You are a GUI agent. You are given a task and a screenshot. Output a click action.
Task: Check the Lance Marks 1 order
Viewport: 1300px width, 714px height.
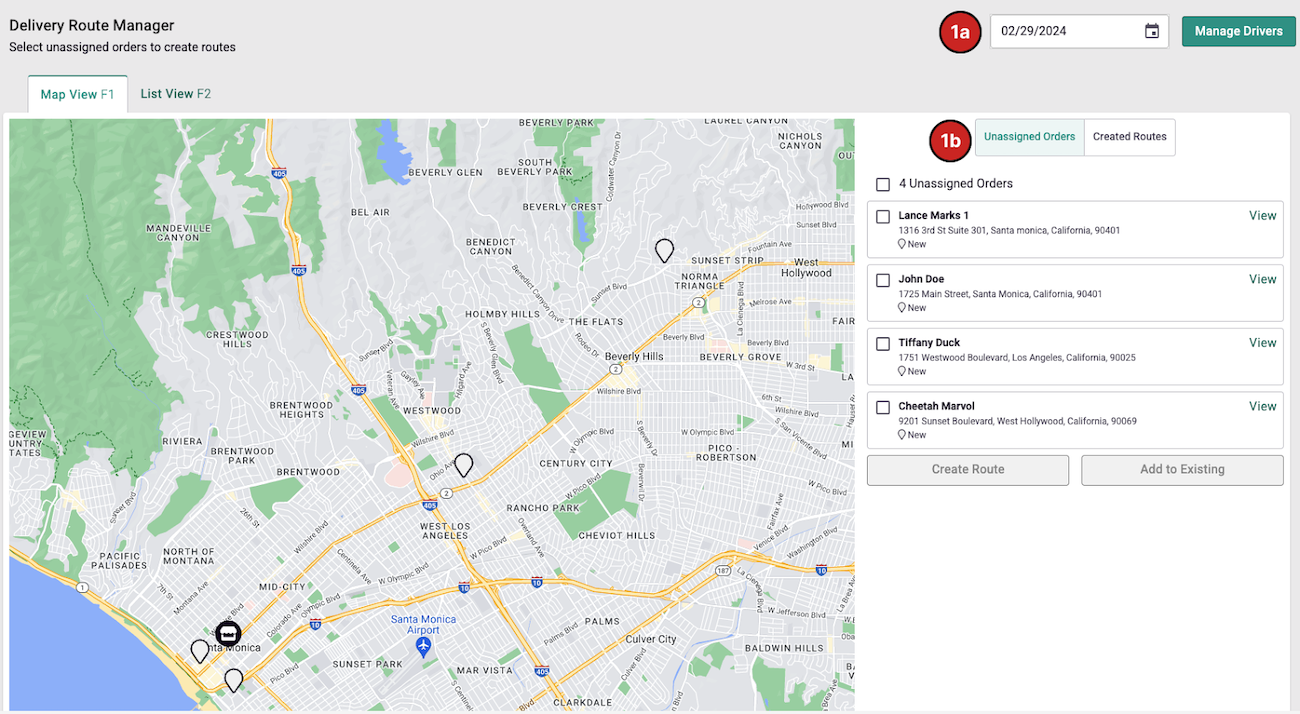pyautogui.click(x=883, y=216)
